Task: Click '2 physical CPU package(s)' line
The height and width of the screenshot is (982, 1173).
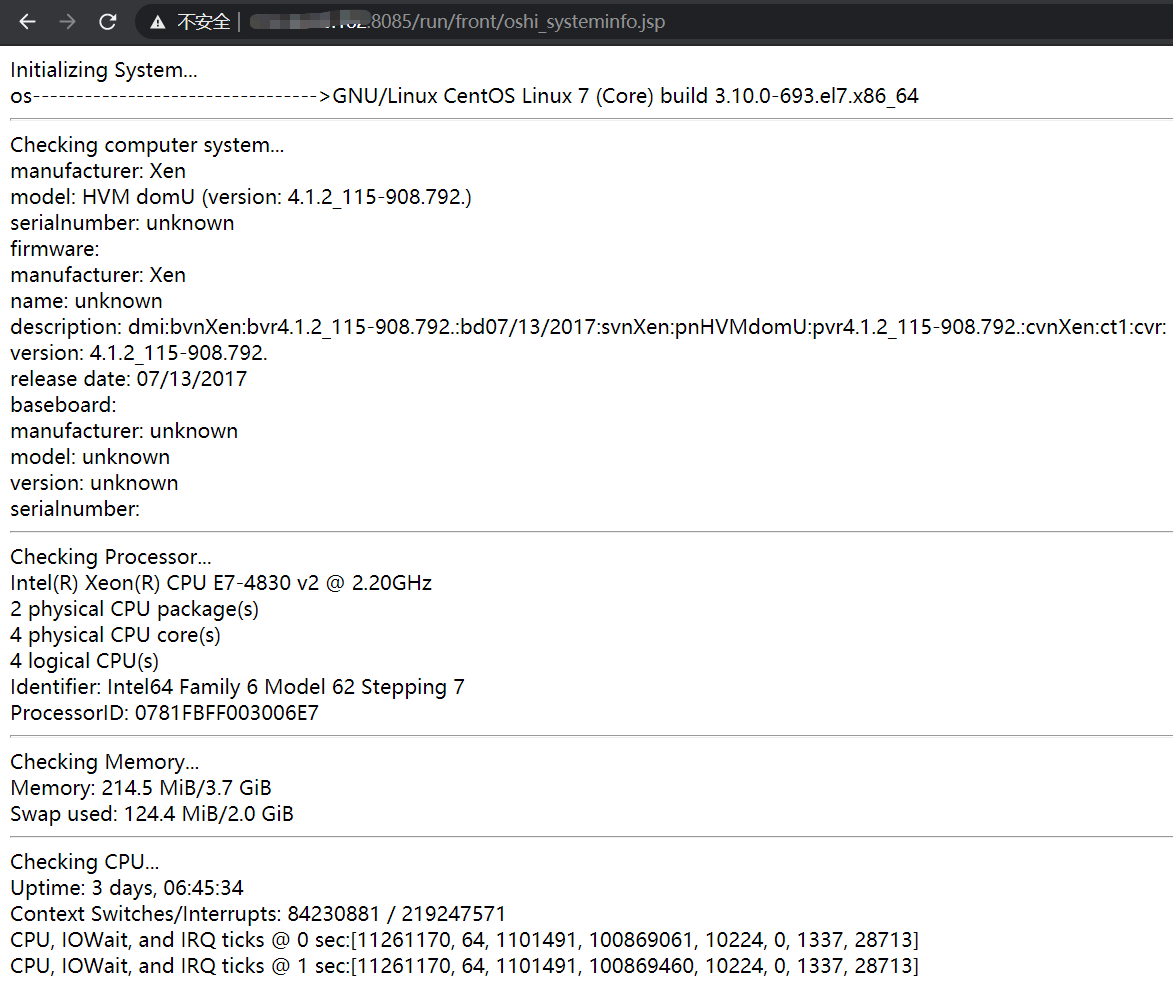Action: 135,610
